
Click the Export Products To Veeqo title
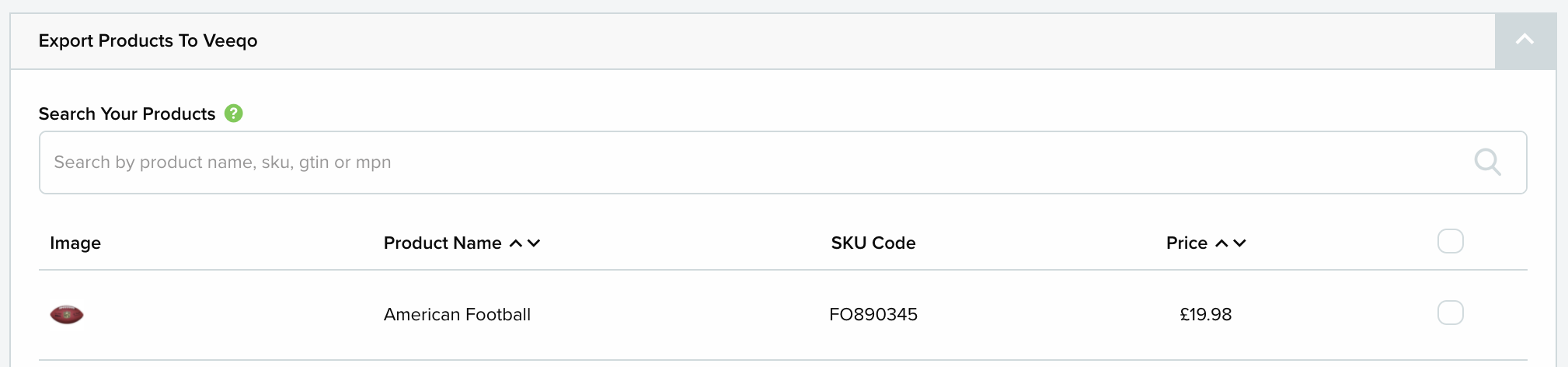coord(148,40)
